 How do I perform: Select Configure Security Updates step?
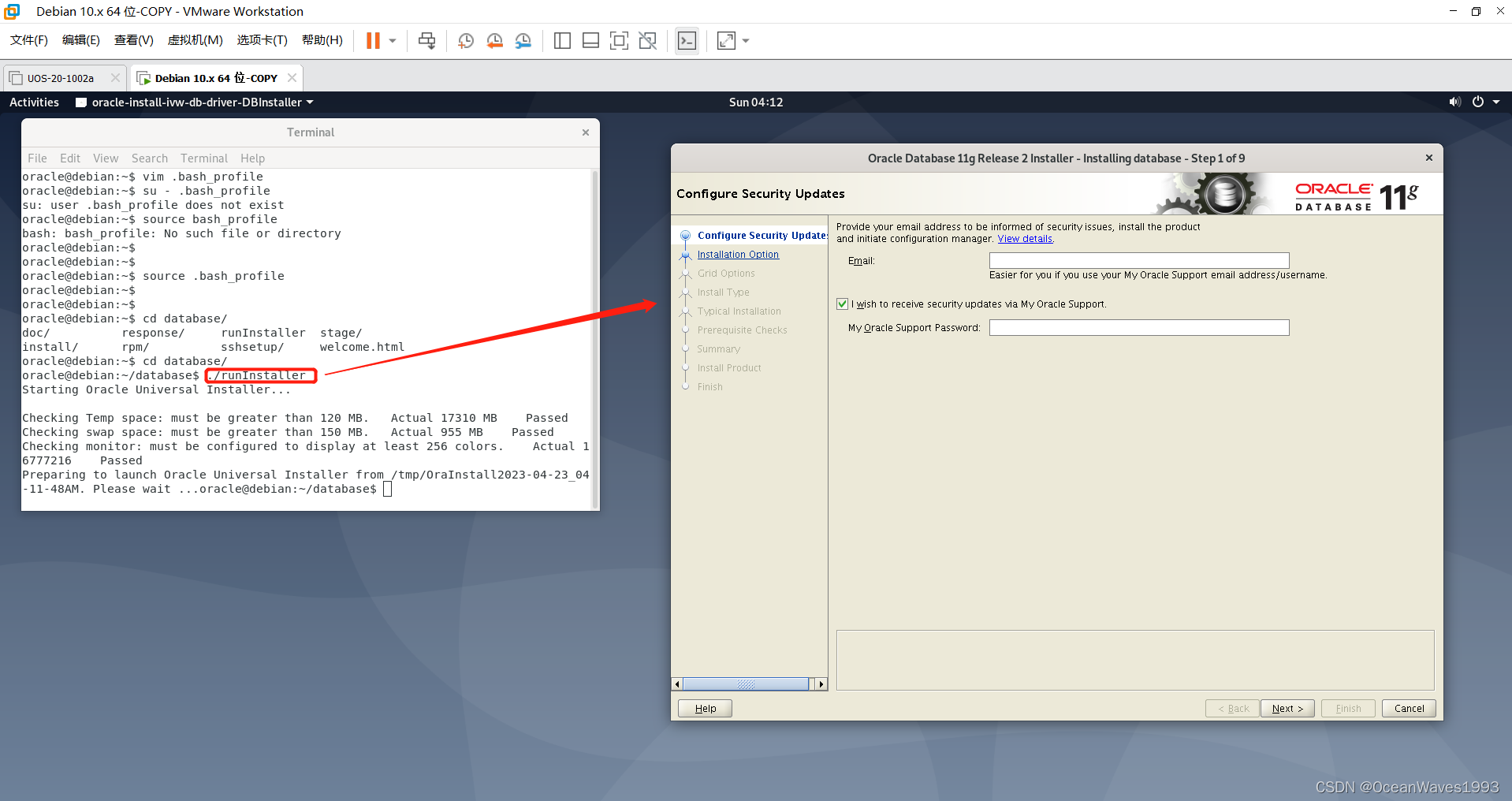pos(762,236)
